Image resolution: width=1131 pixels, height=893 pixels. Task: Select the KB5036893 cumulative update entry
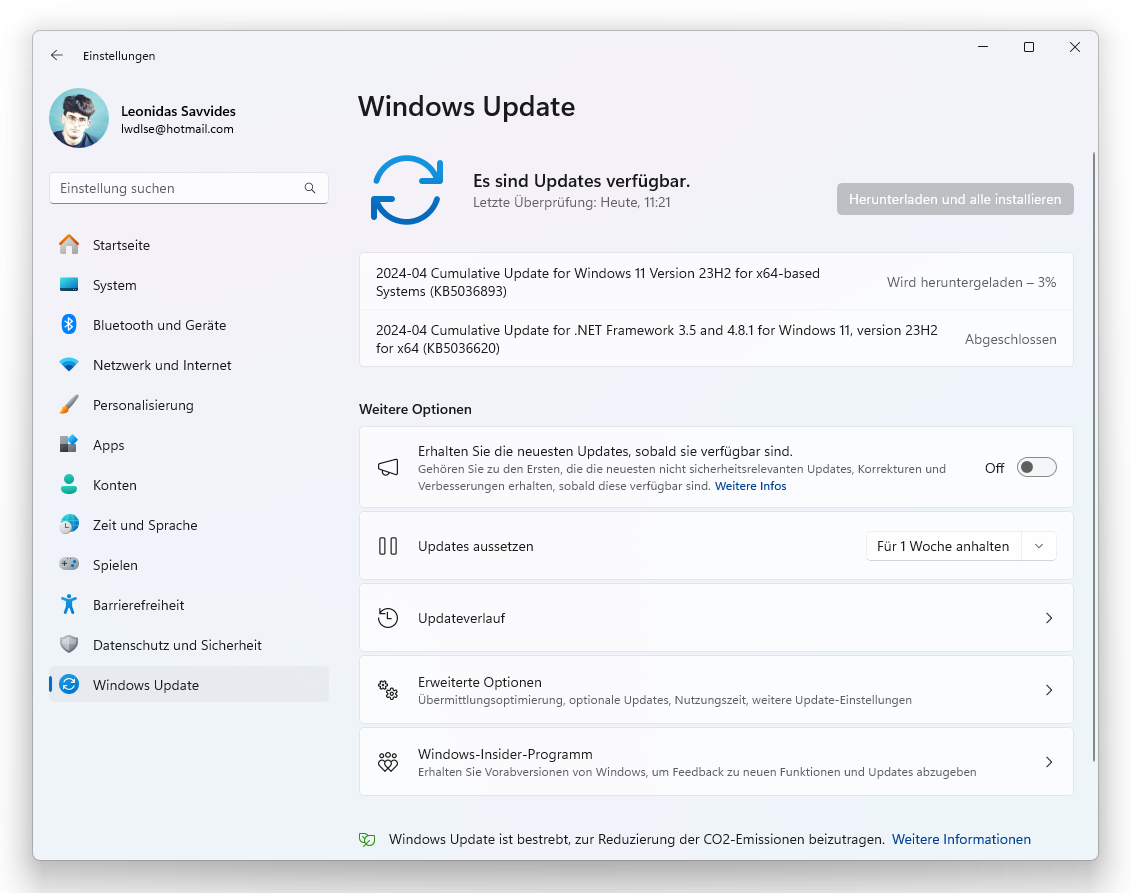tap(716, 282)
